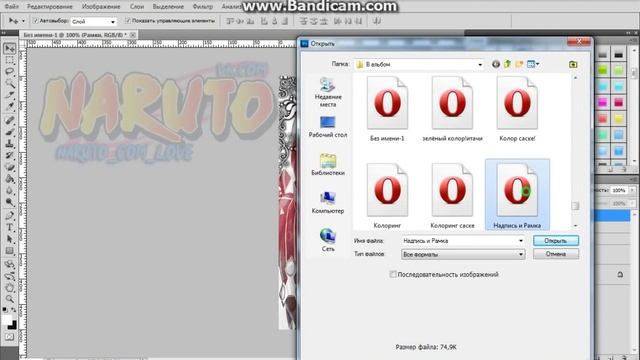Image resolution: width=640 pixels, height=360 pixels.
Task: Select the Hand tool
Action: [x=9, y=288]
